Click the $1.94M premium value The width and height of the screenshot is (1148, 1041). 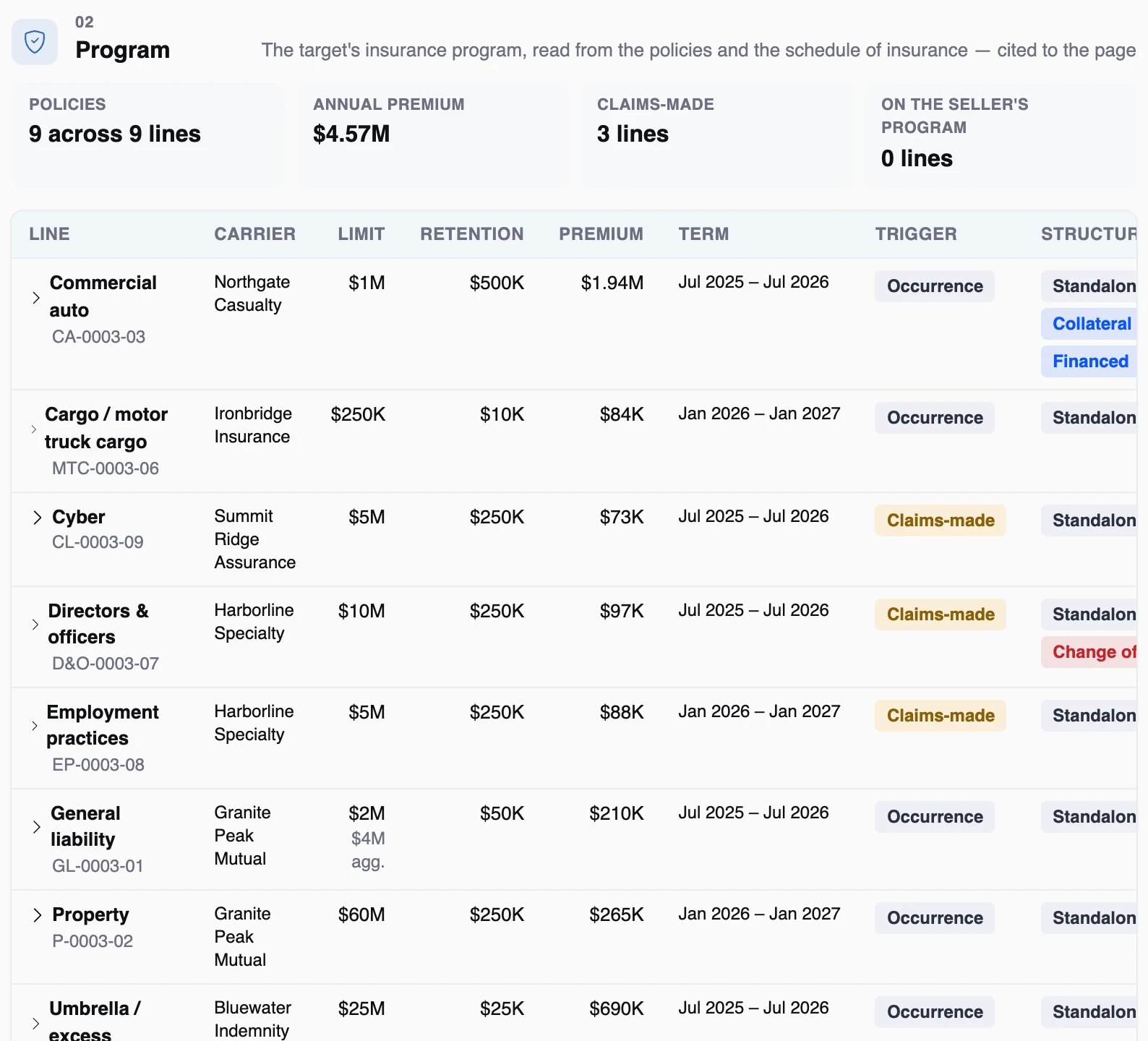(x=612, y=283)
